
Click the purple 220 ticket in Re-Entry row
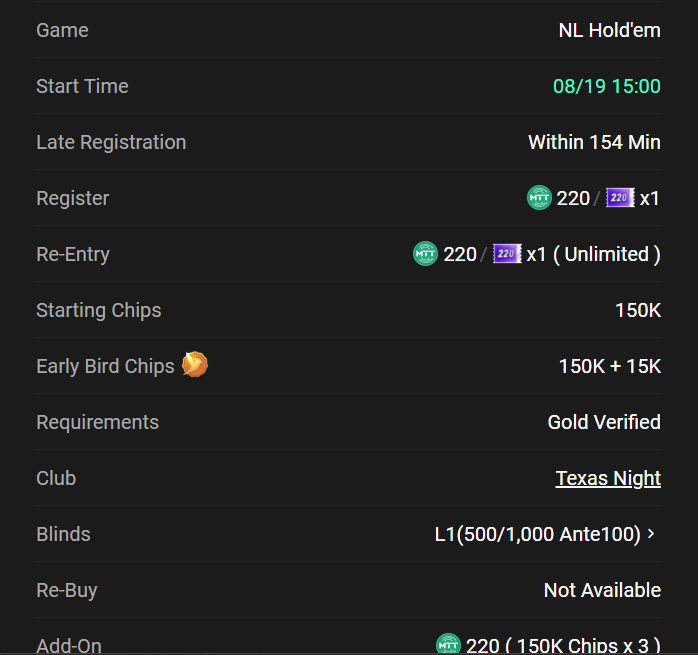[x=507, y=254]
